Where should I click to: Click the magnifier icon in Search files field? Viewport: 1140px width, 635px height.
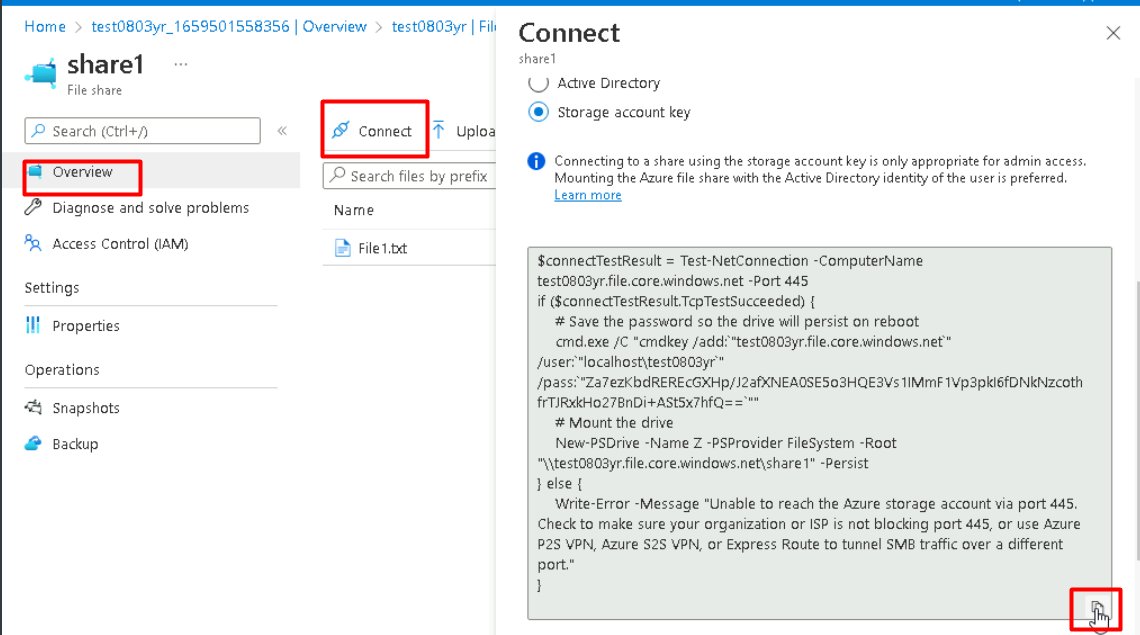(x=337, y=175)
